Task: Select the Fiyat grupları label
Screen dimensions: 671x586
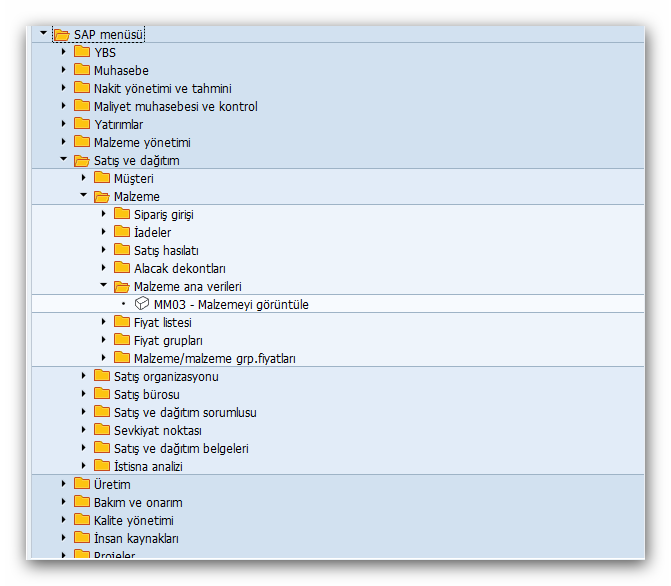Action: coord(168,341)
